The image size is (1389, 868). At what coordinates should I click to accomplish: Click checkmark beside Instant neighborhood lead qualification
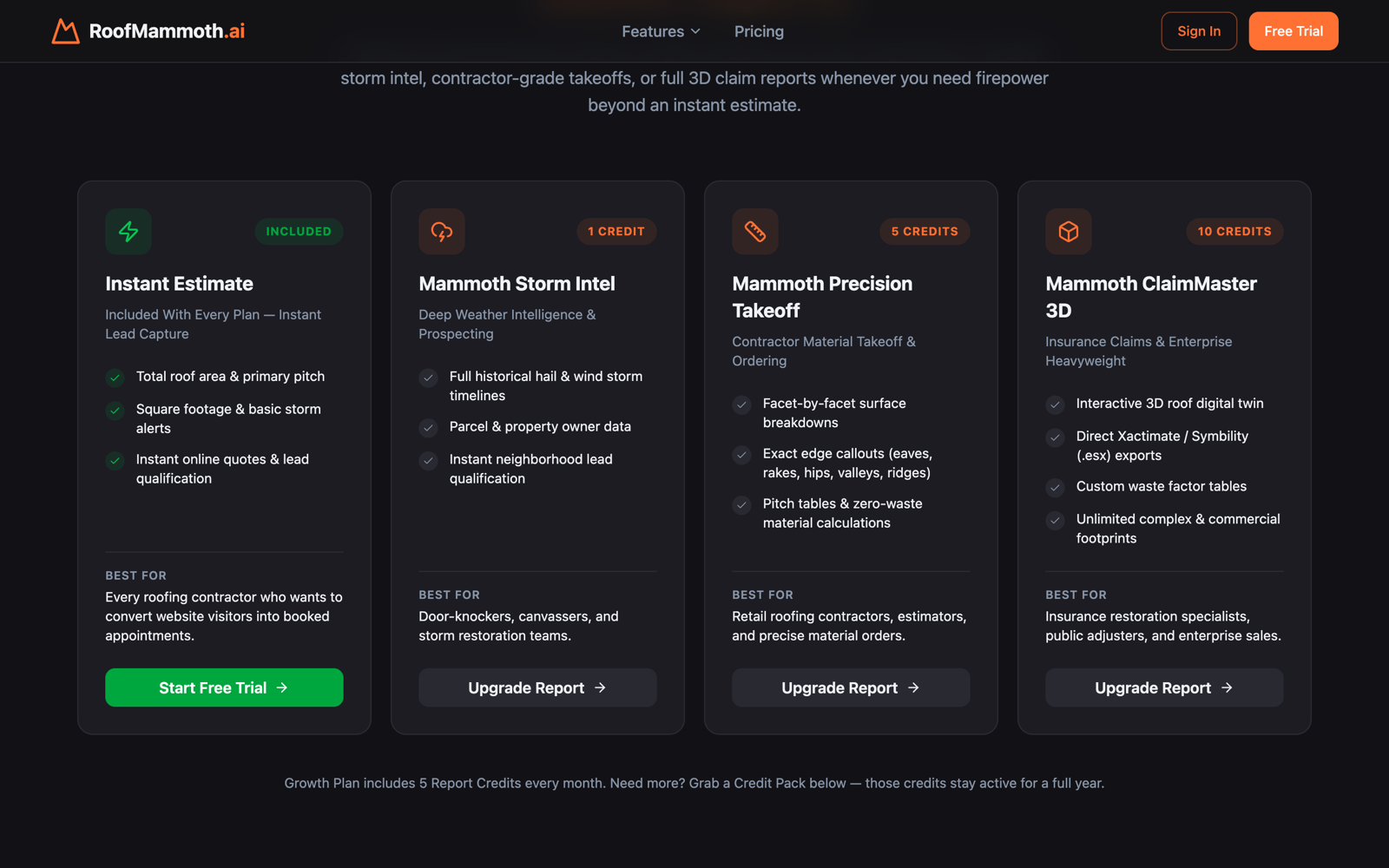coord(429,461)
